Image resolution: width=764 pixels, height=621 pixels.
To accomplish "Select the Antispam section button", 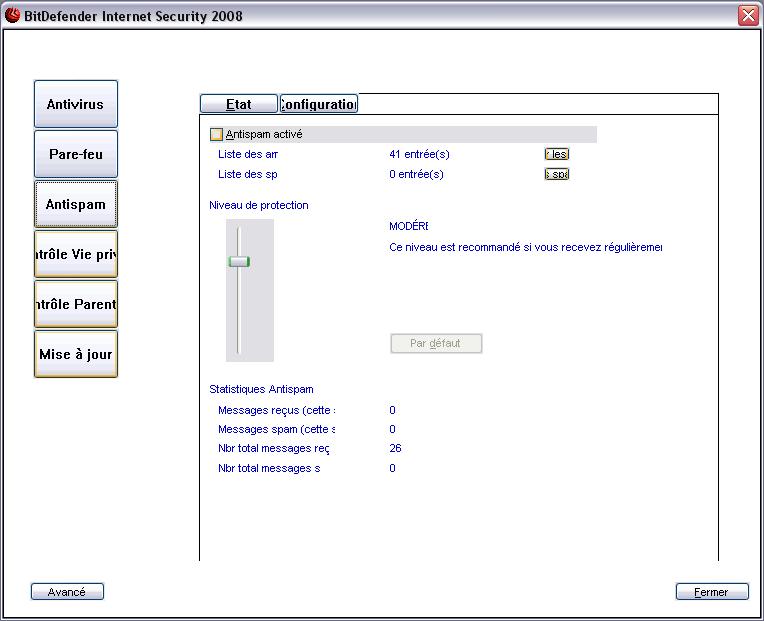I will coord(76,204).
